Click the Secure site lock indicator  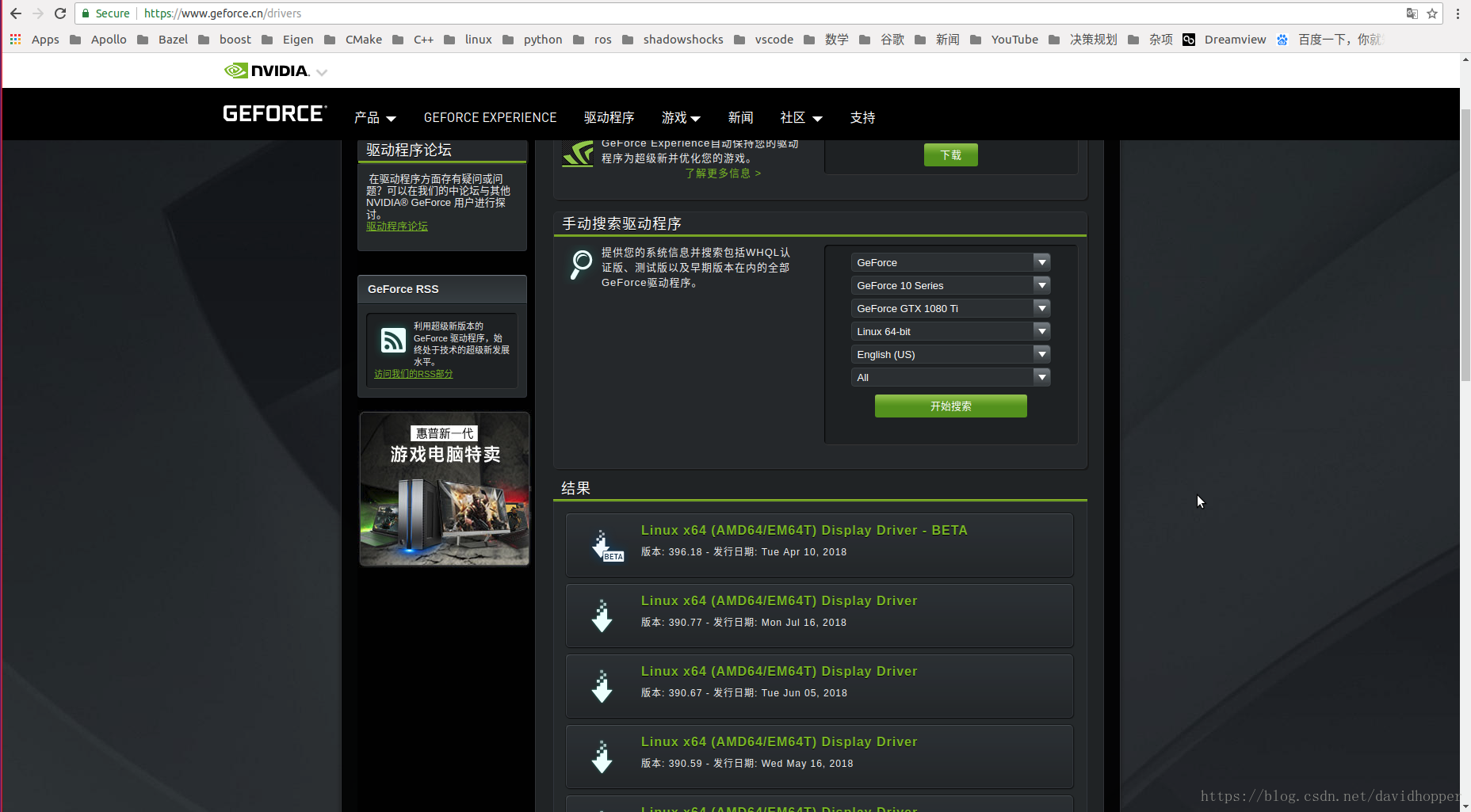pyautogui.click(x=106, y=13)
